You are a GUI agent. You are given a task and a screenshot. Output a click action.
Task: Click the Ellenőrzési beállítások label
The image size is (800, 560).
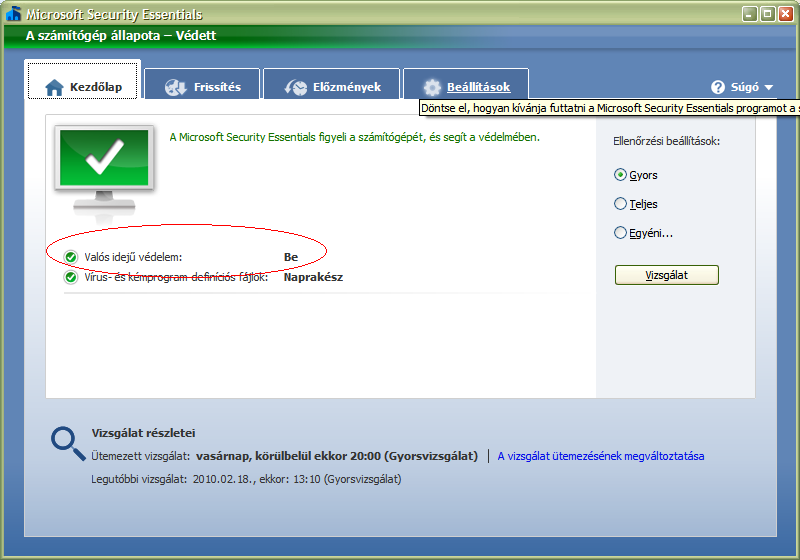666,141
